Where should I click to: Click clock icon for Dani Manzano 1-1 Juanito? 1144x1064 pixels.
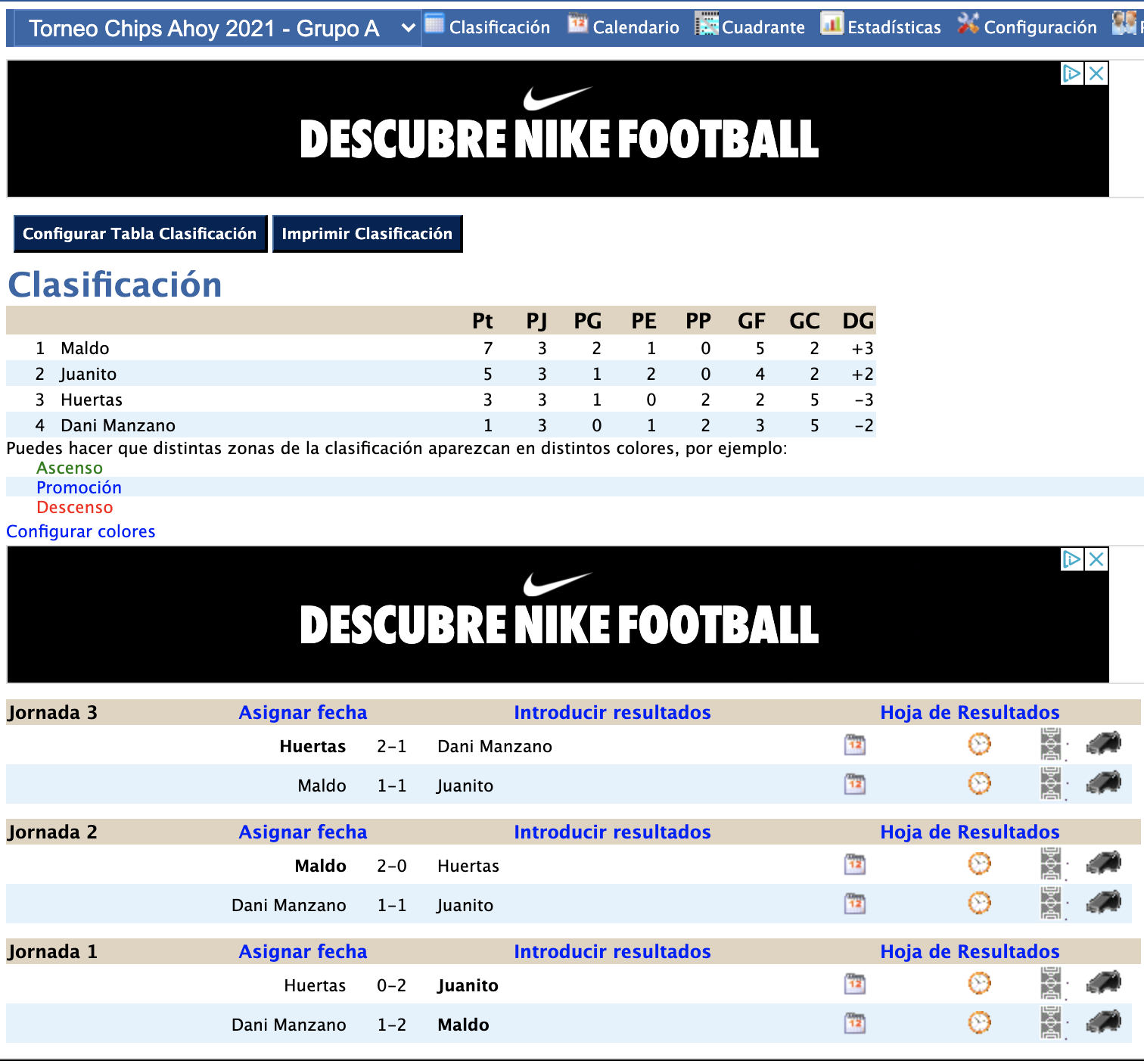click(979, 904)
